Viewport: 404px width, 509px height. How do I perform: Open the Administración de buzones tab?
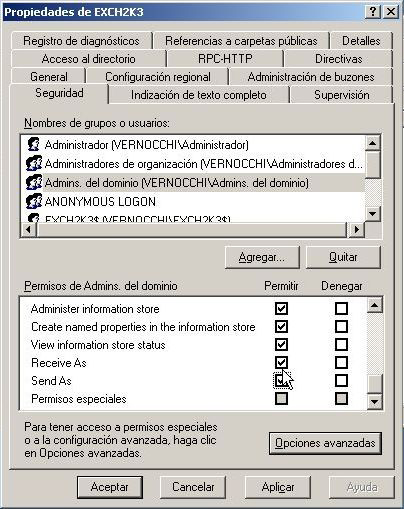tap(311, 77)
